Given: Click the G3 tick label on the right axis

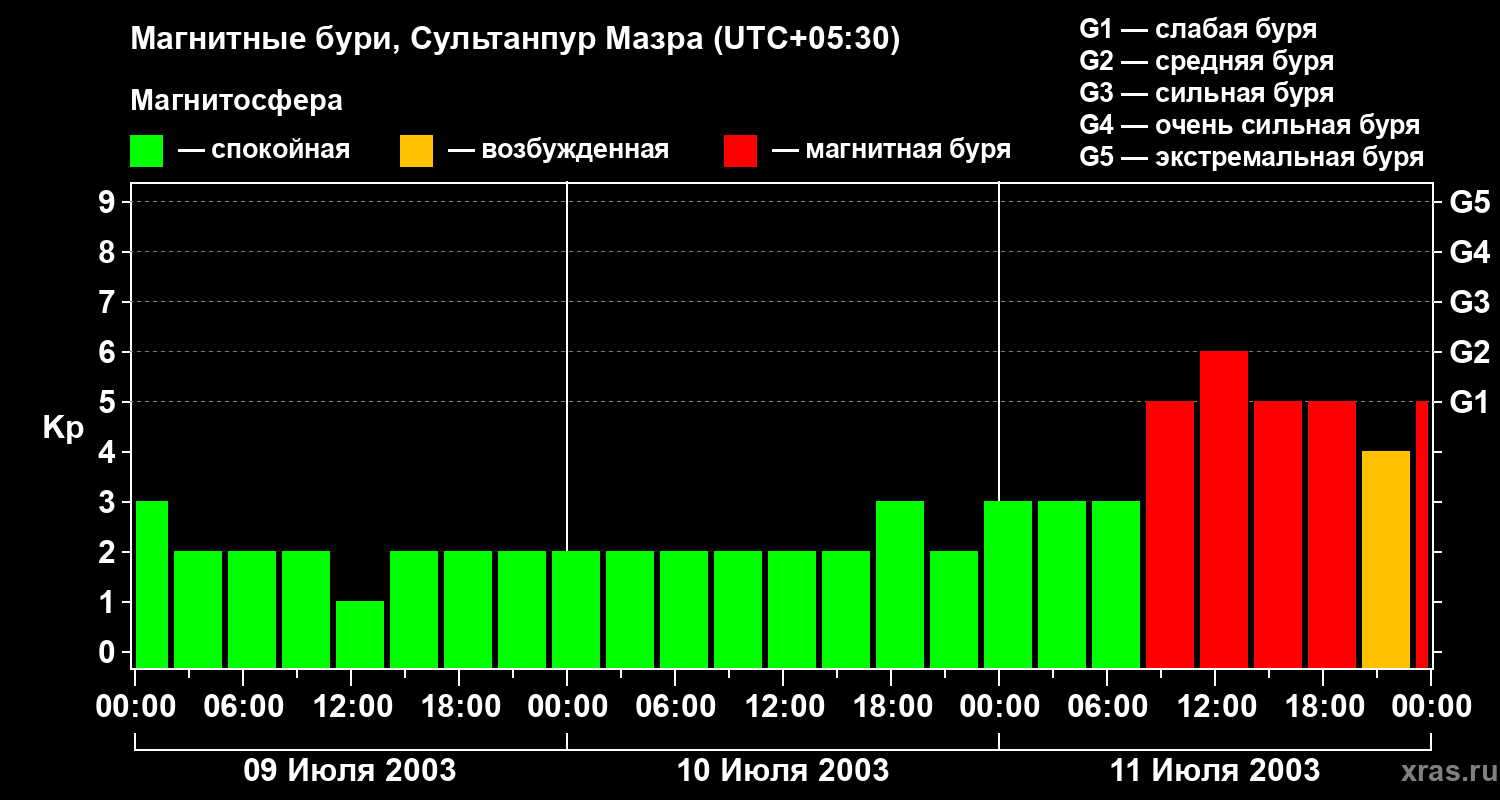Looking at the screenshot, I should click(x=1469, y=302).
